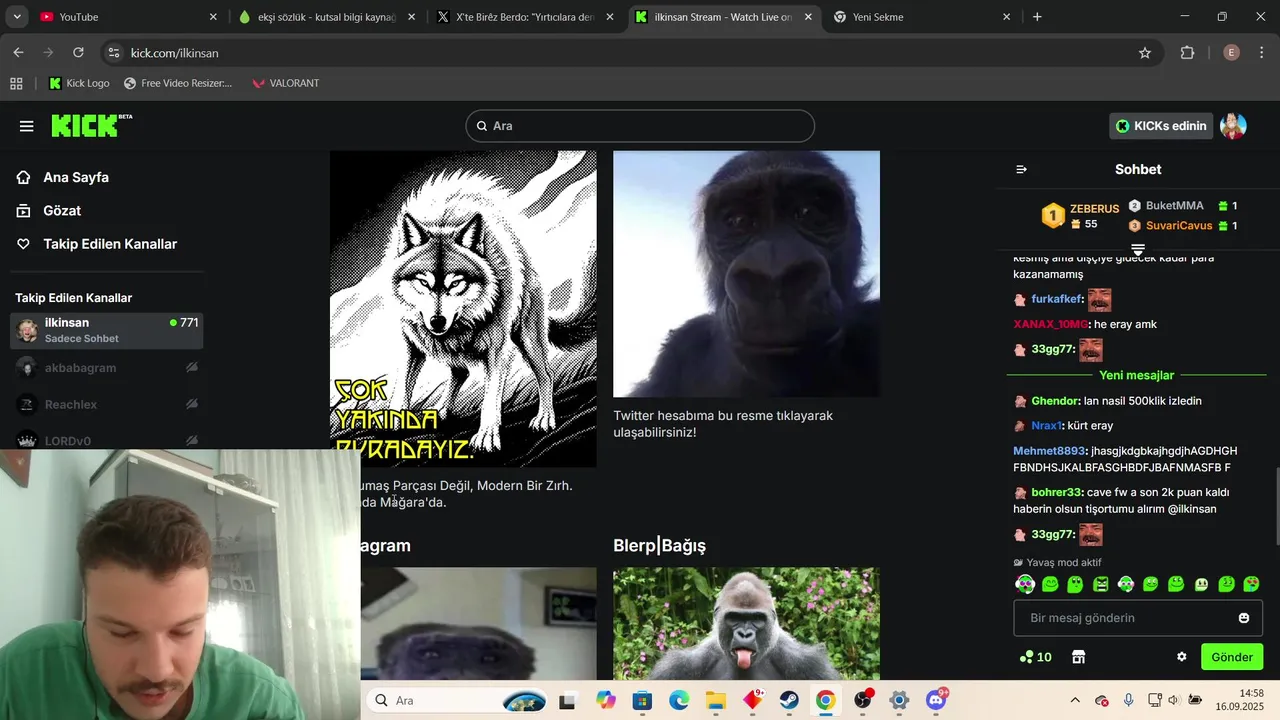Click the green Gönder button
The width and height of the screenshot is (1280, 720).
click(1232, 657)
